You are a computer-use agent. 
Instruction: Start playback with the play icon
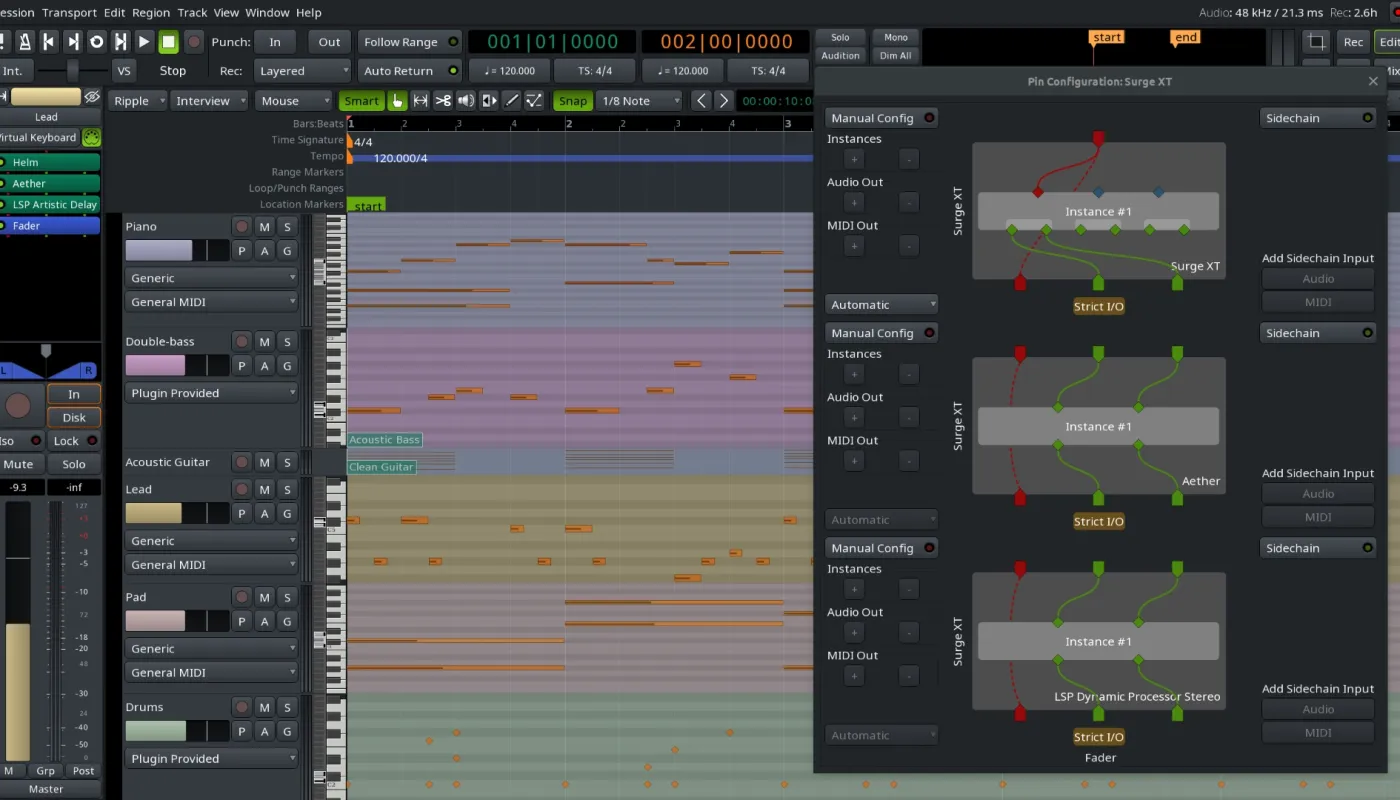click(144, 41)
